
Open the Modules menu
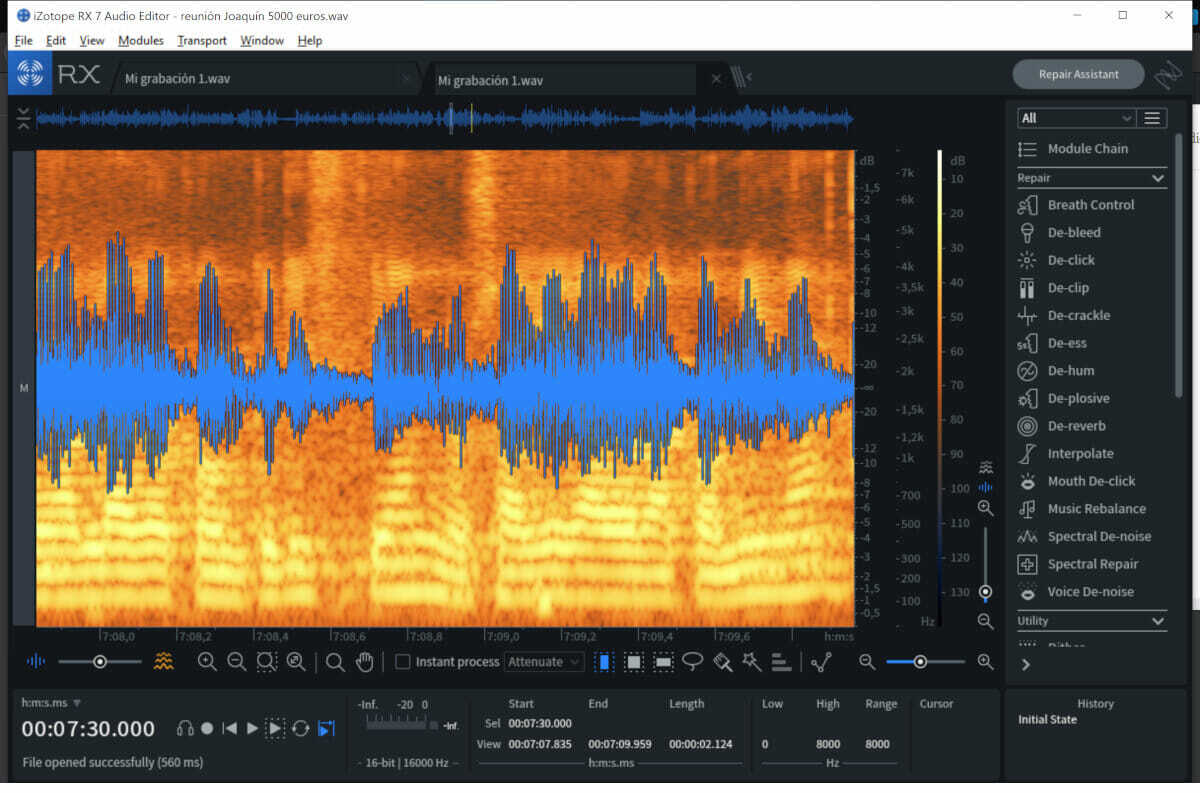141,41
